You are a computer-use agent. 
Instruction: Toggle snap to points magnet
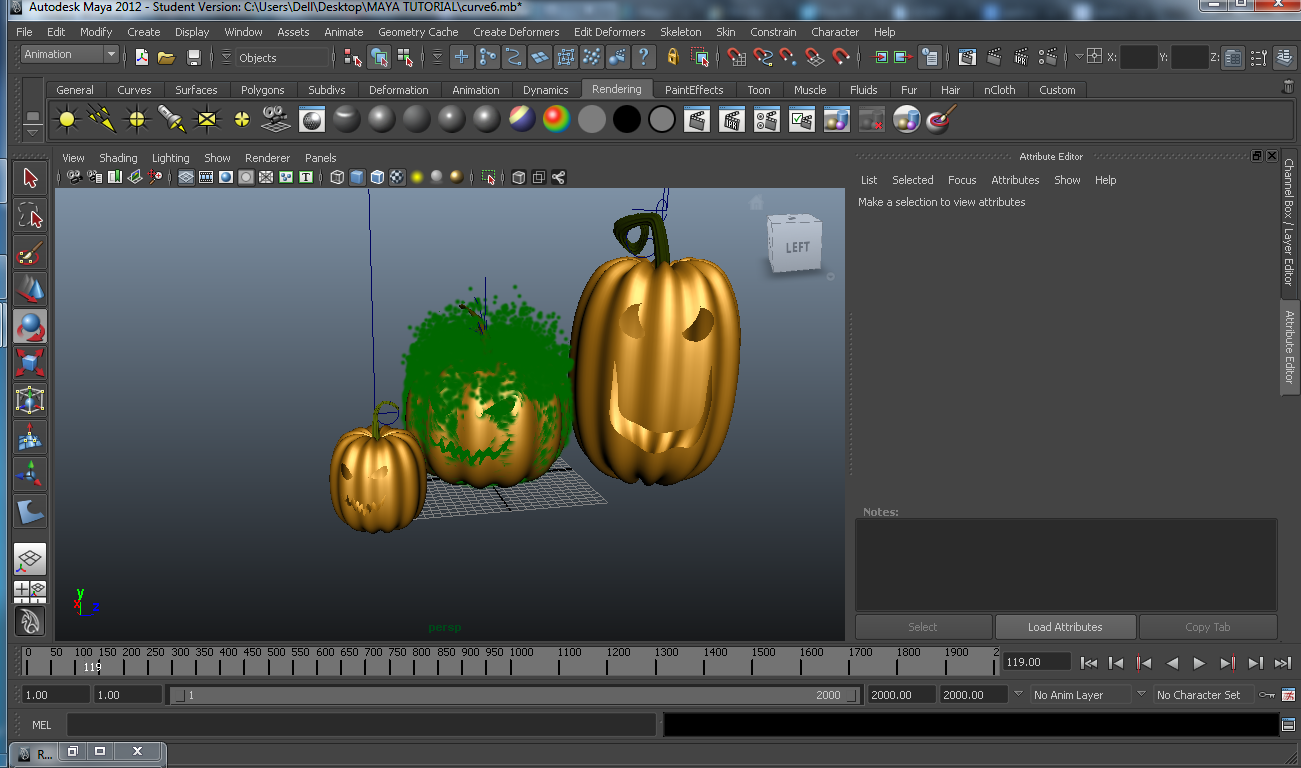coord(789,57)
